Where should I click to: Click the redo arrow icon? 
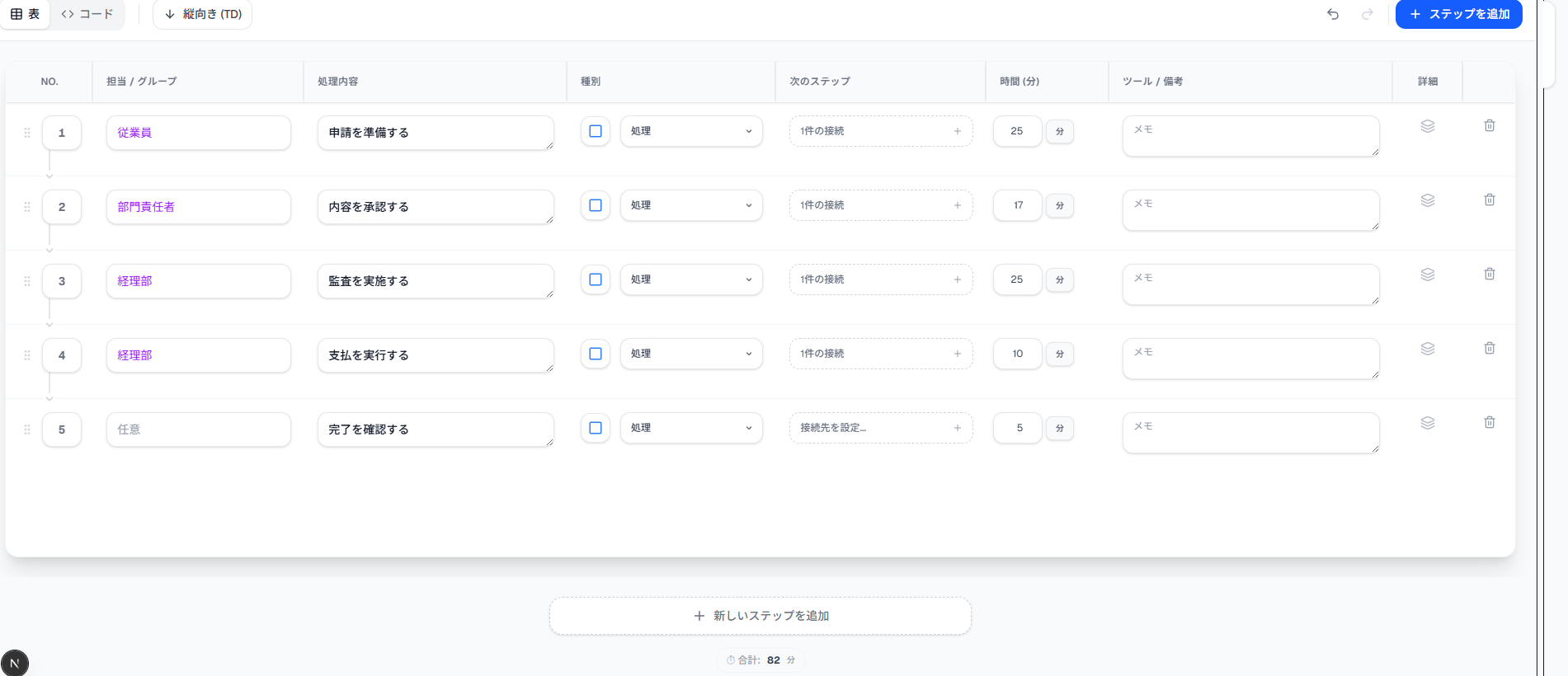[1368, 14]
